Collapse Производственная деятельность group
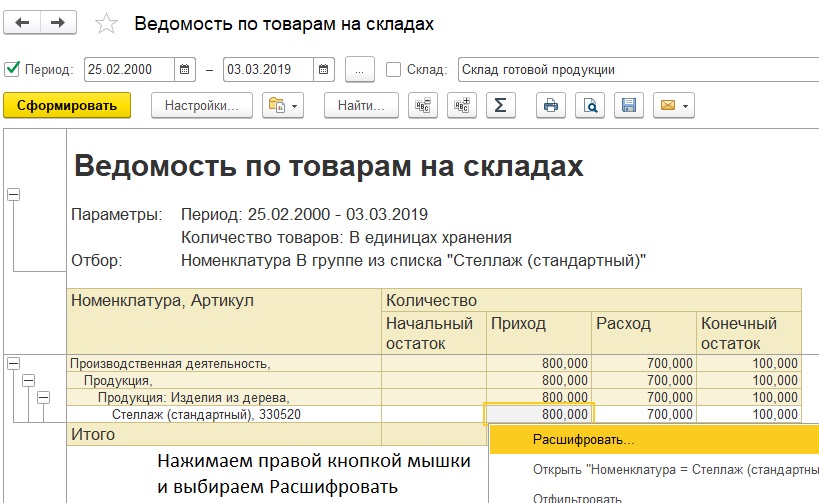Screen dimensions: 819x503 pos(14,364)
